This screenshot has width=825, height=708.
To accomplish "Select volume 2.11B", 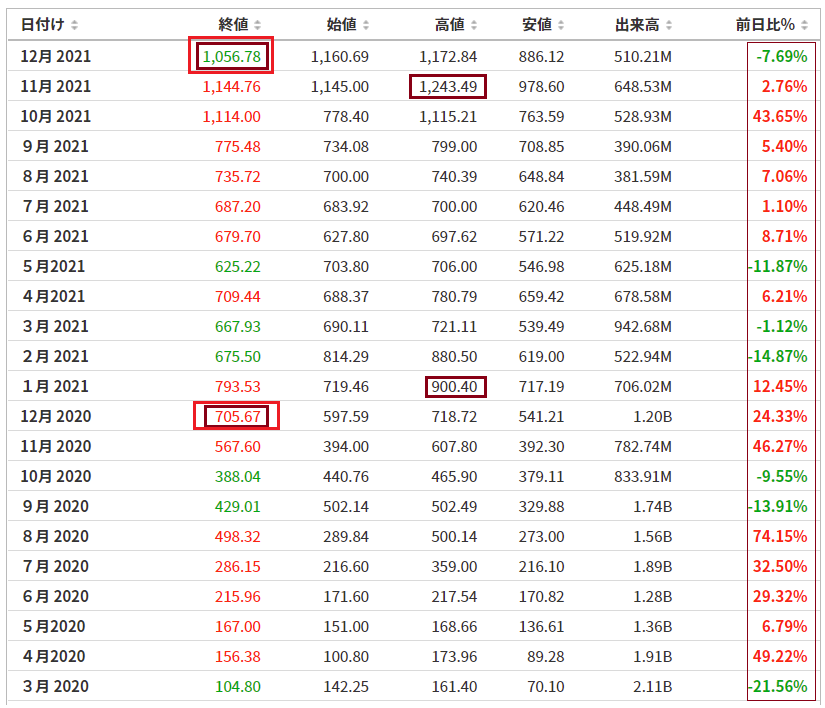I will click(x=652, y=686).
